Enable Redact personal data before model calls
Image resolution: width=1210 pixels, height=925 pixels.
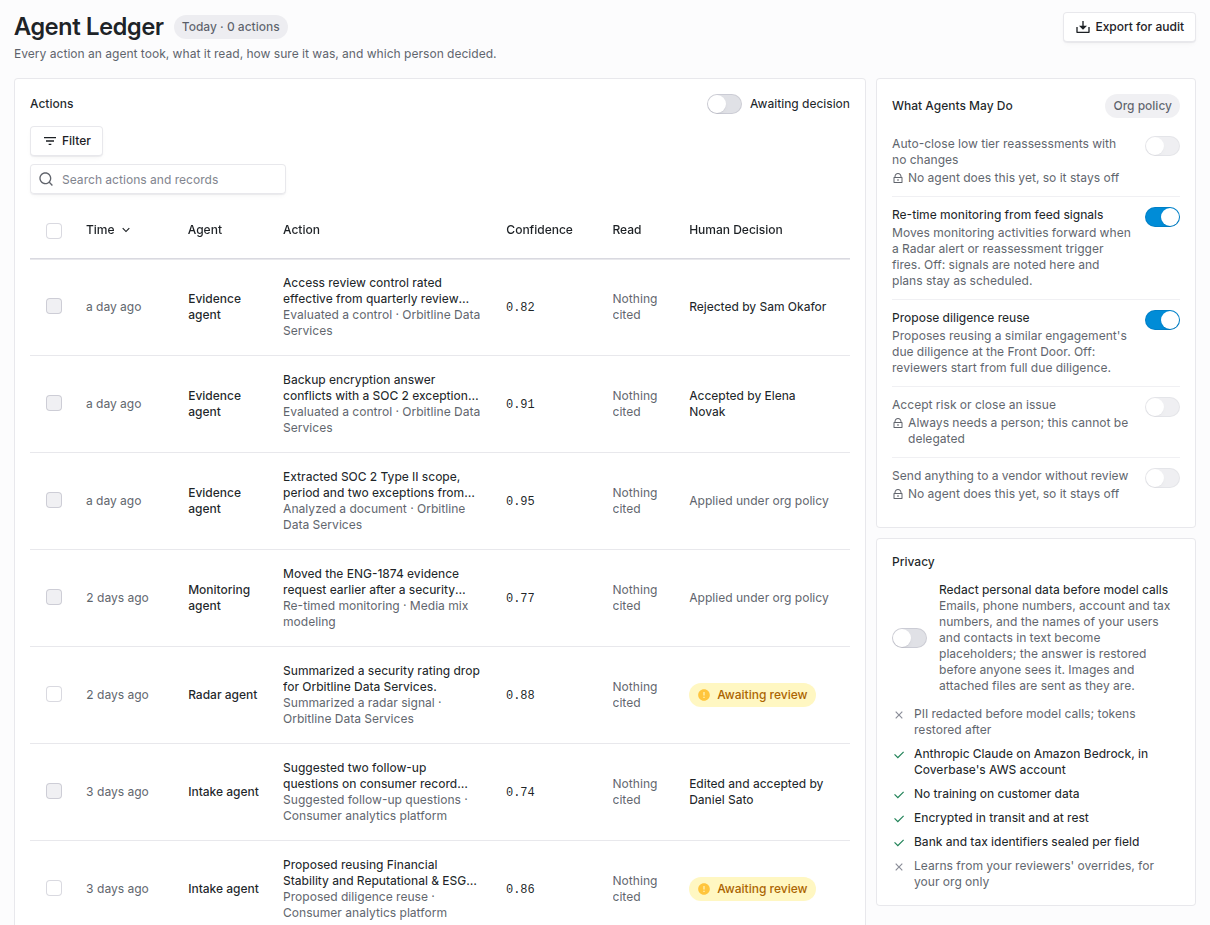pyautogui.click(x=909, y=638)
